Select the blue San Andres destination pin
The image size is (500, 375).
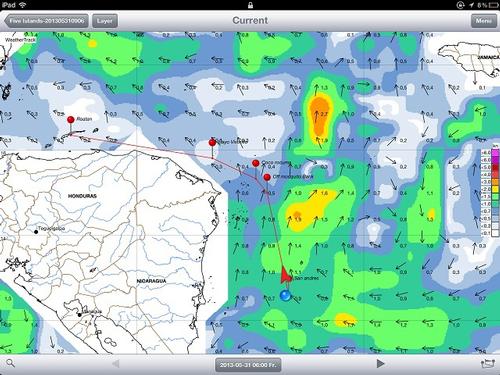(285, 295)
